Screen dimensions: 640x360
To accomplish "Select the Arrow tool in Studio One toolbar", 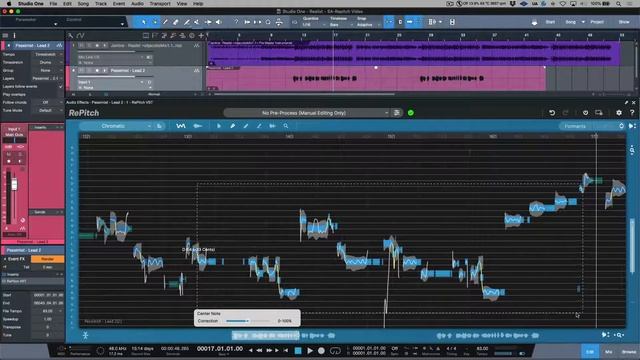I will click(x=143, y=22).
